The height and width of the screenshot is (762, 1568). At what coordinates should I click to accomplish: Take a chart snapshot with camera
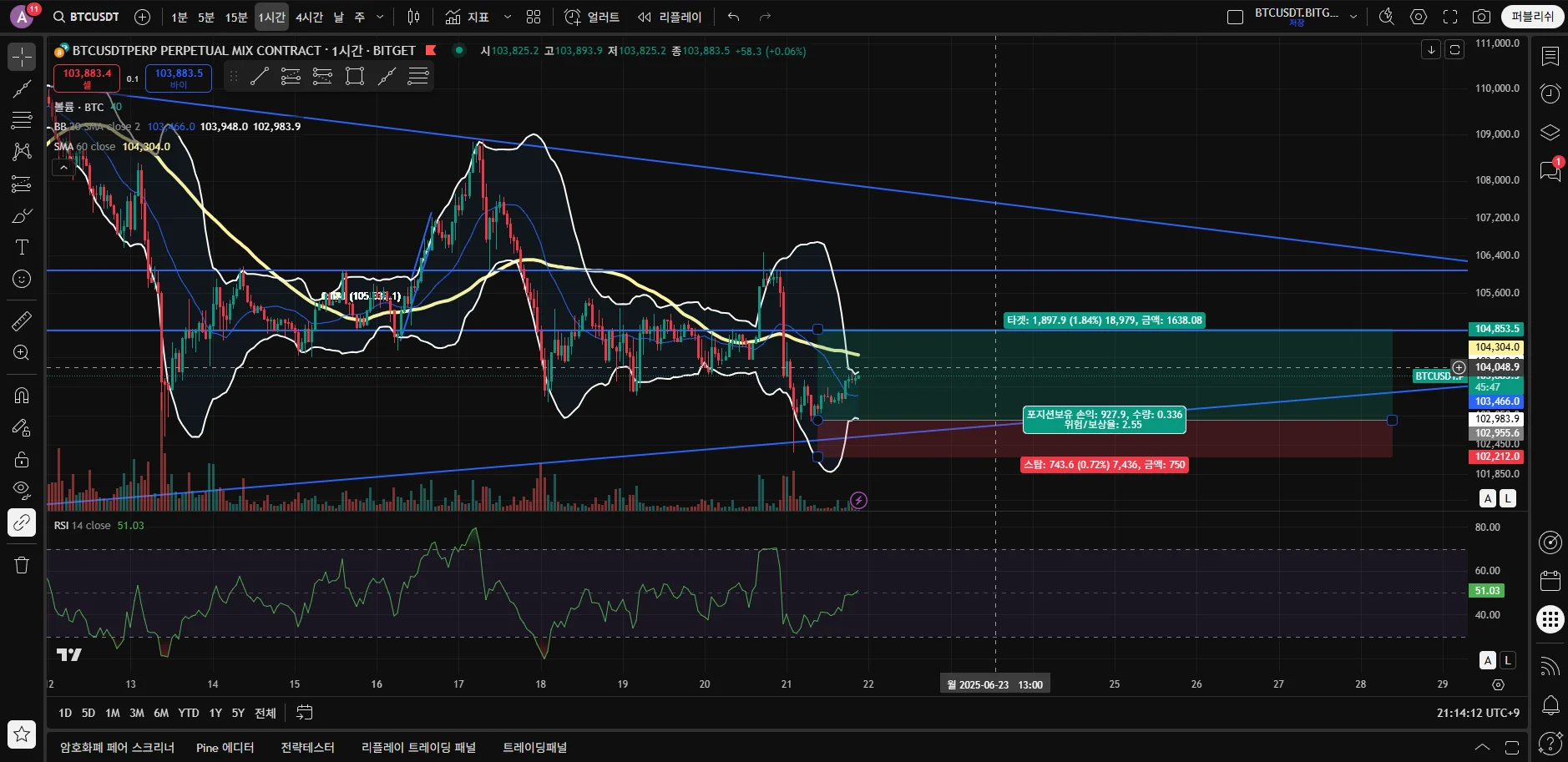tap(1481, 17)
